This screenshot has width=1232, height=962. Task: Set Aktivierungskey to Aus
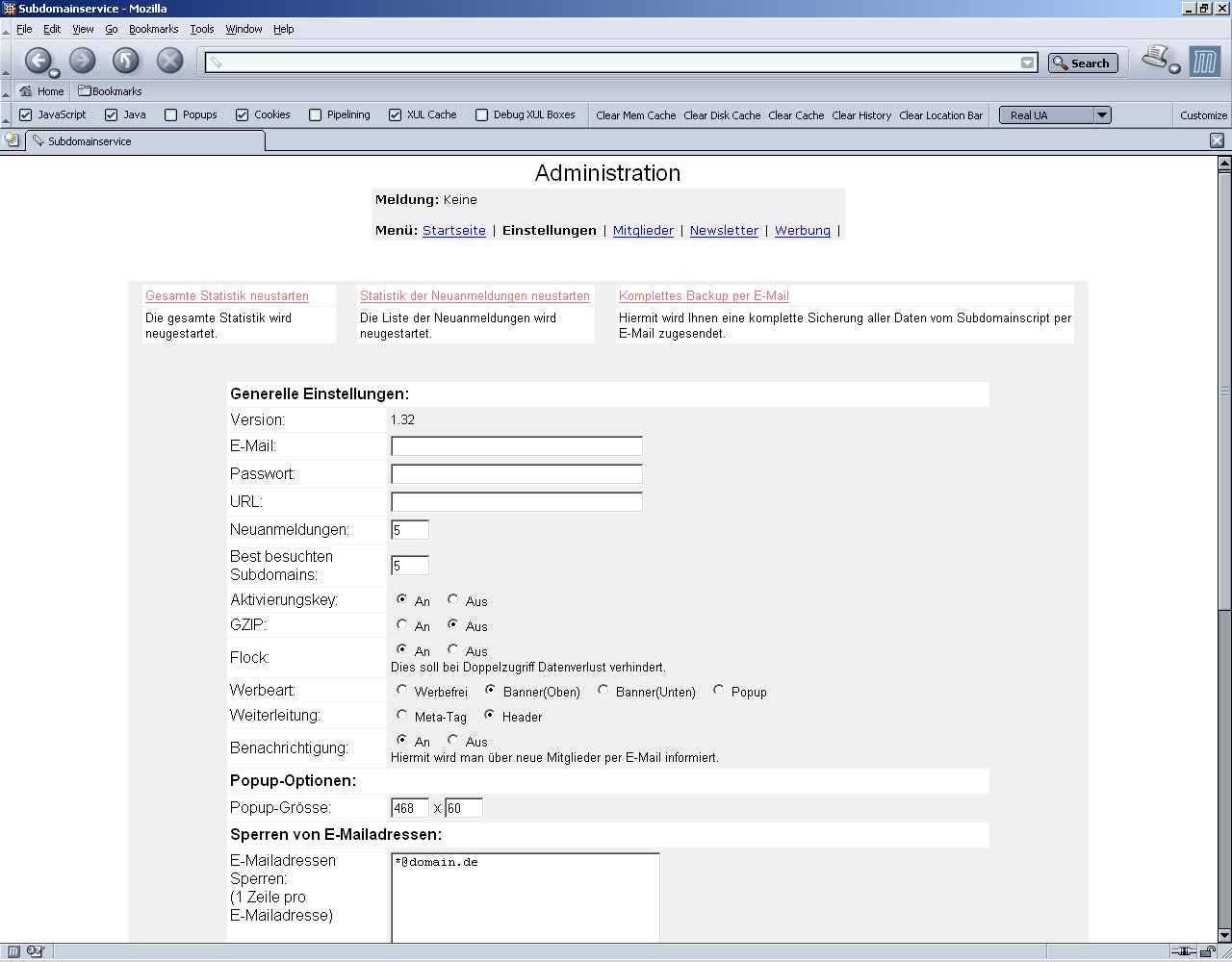pos(452,599)
